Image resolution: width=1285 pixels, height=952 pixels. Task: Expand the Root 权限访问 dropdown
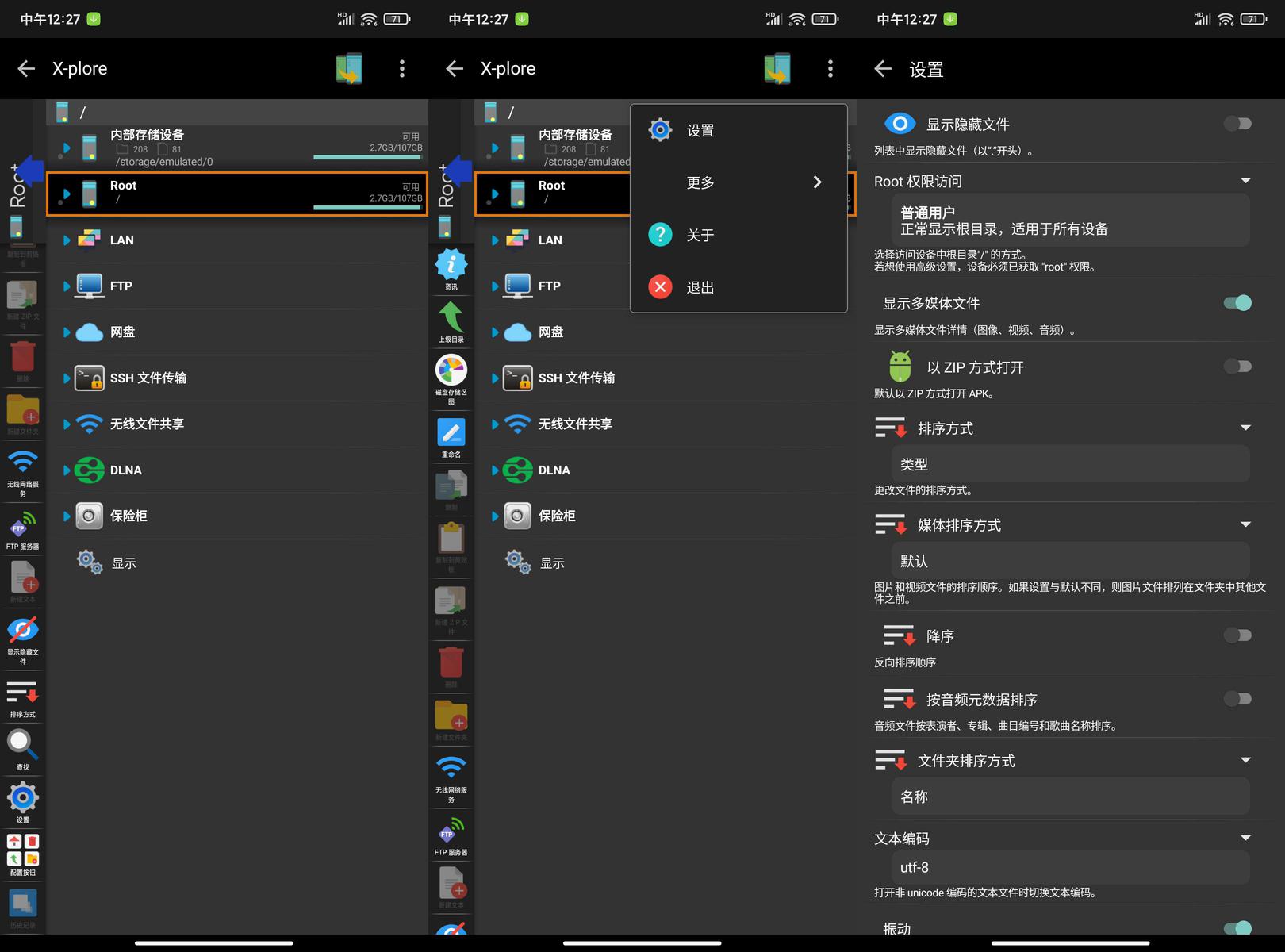(x=1245, y=181)
